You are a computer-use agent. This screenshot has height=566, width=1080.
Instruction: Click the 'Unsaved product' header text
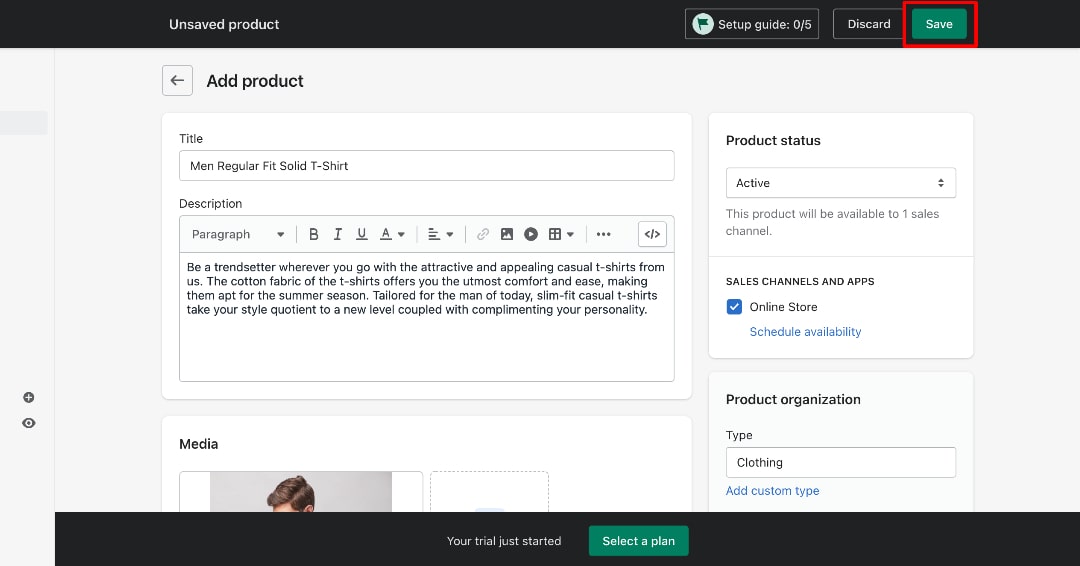pos(224,24)
